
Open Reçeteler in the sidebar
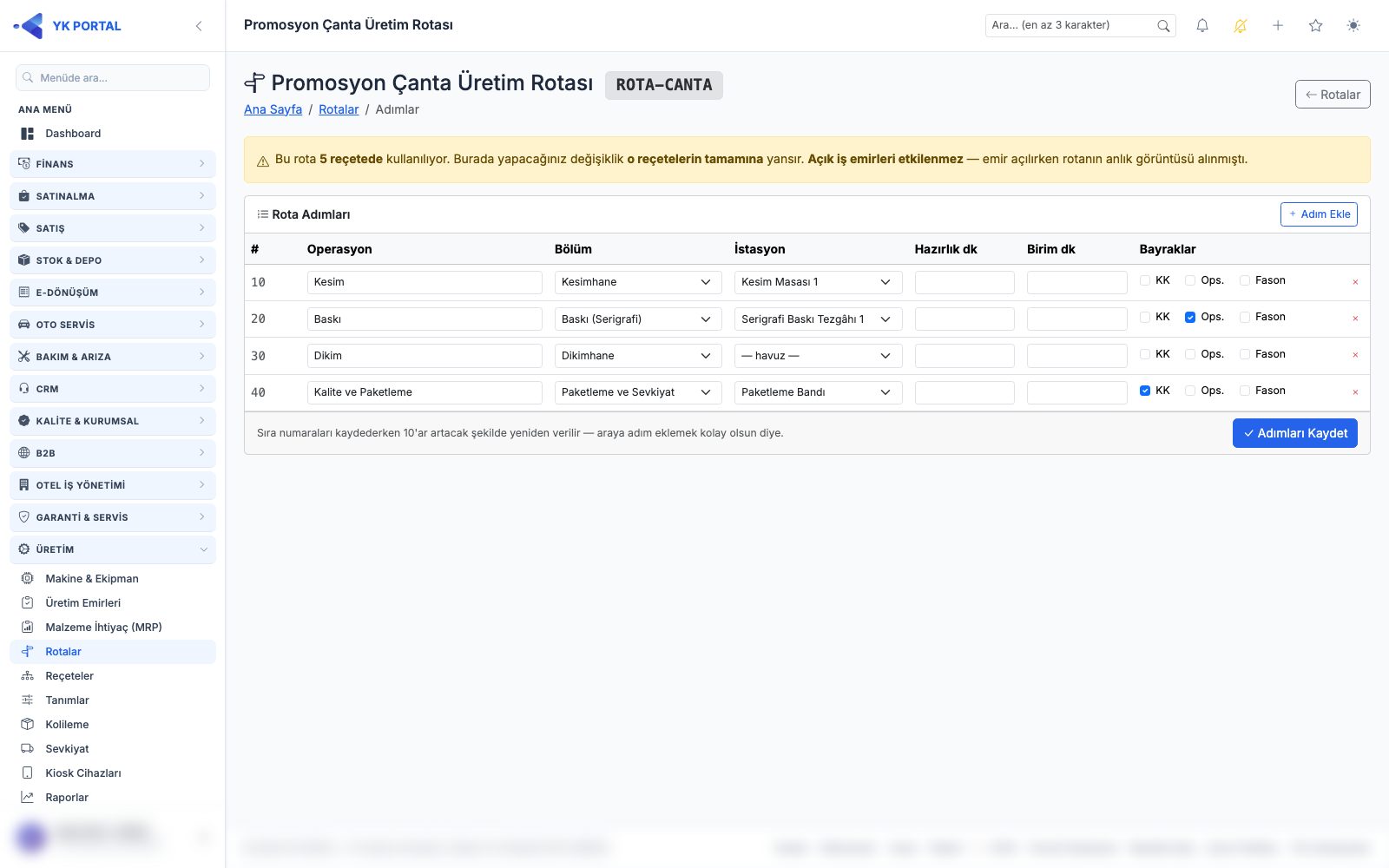click(69, 676)
